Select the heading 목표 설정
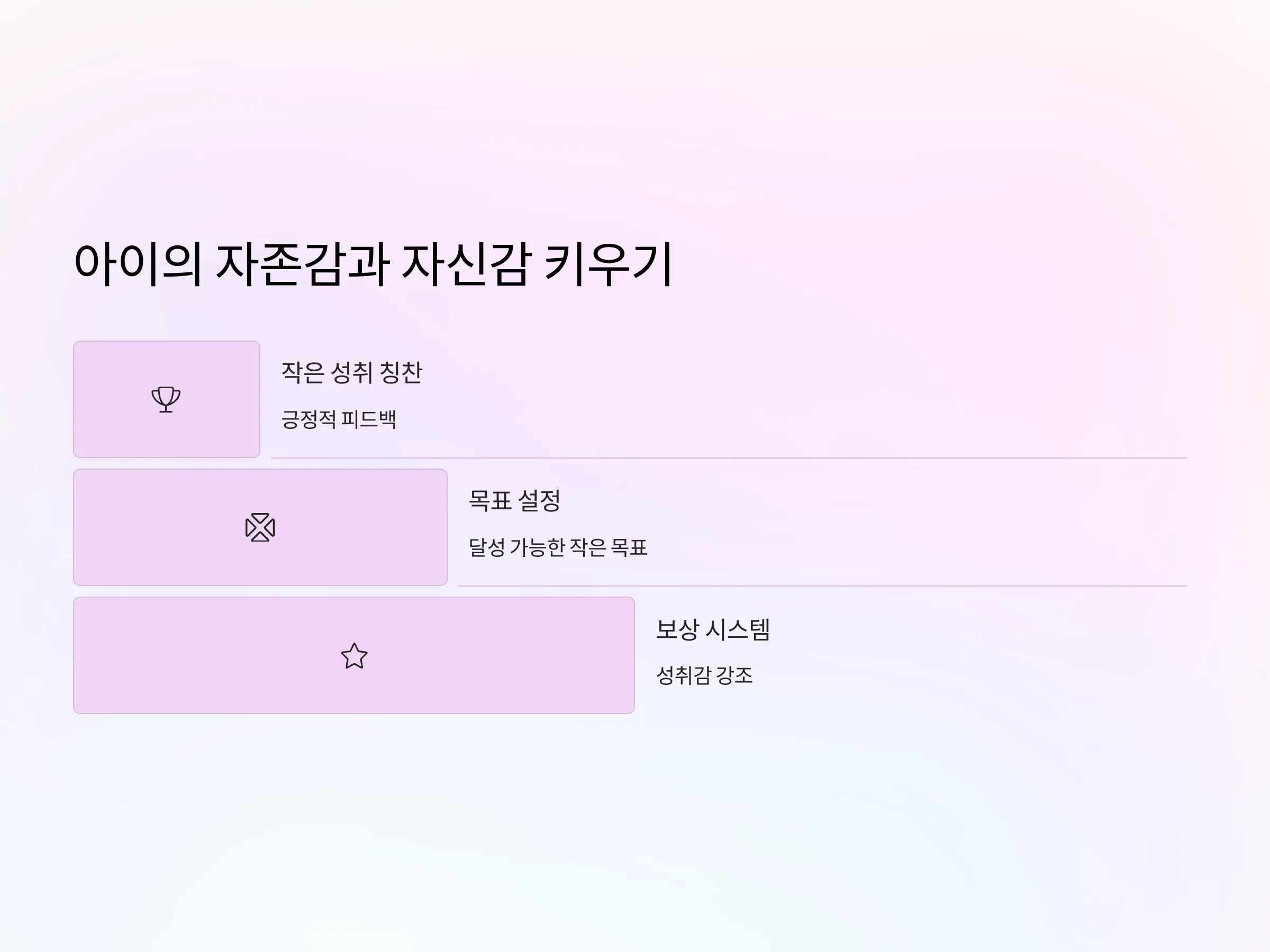This screenshot has height=952, width=1270. tap(514, 500)
